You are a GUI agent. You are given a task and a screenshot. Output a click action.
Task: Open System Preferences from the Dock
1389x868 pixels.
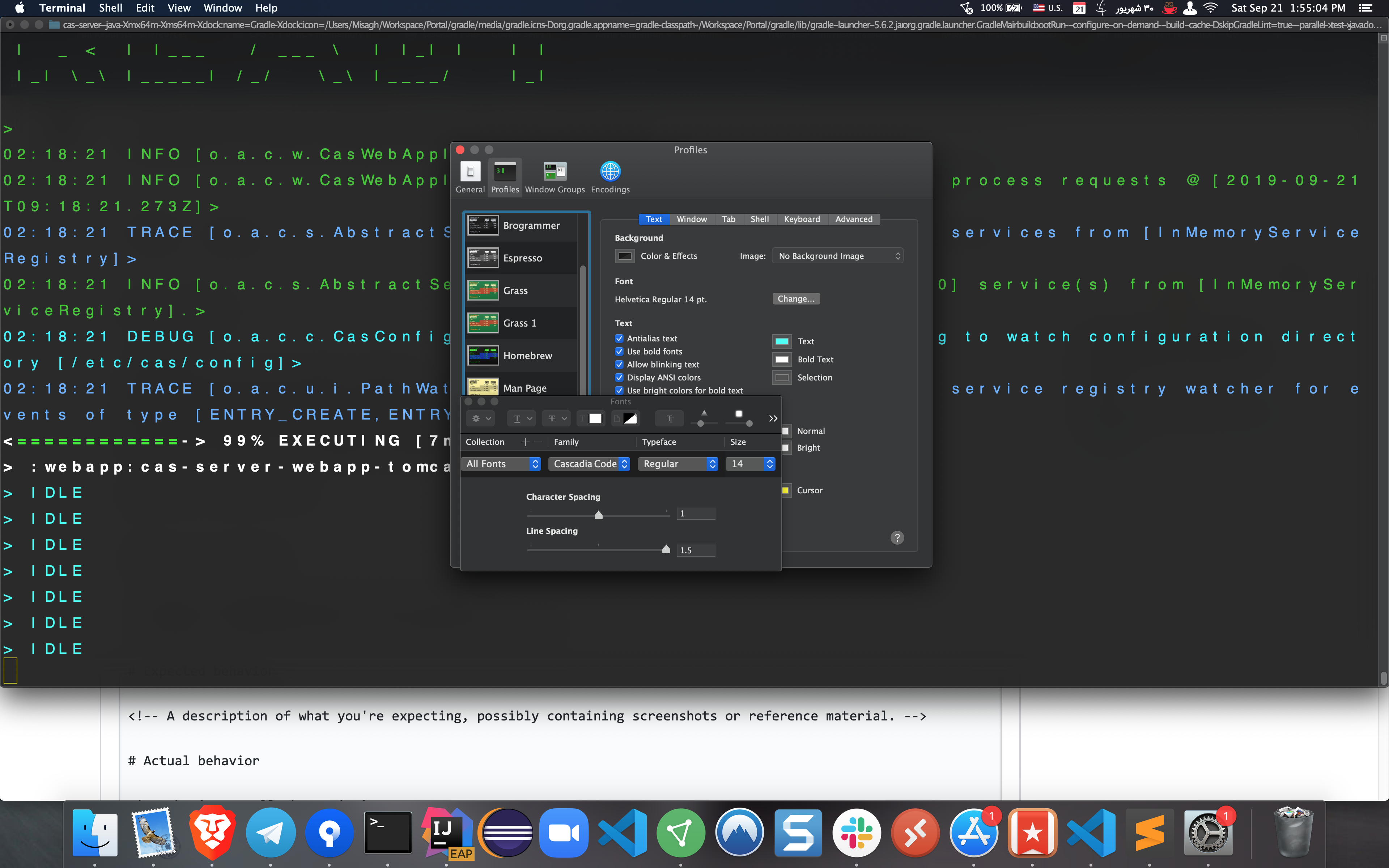pos(1208,833)
